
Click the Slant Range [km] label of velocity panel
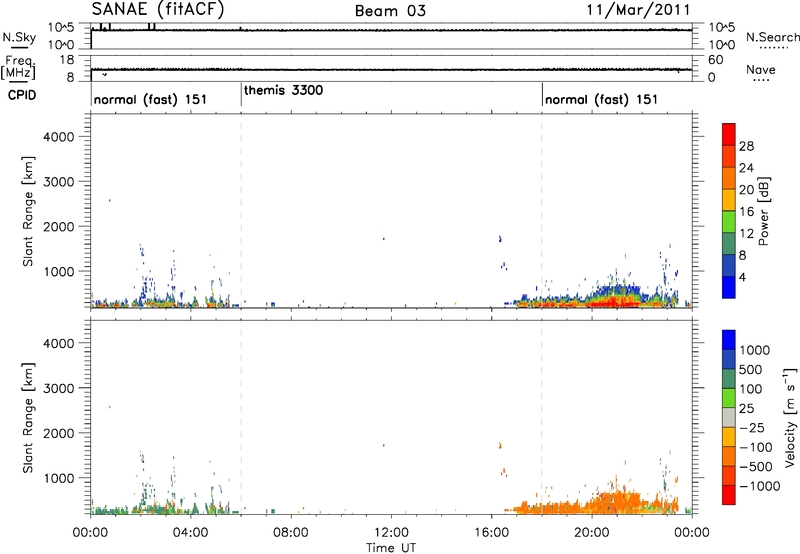[28, 418]
